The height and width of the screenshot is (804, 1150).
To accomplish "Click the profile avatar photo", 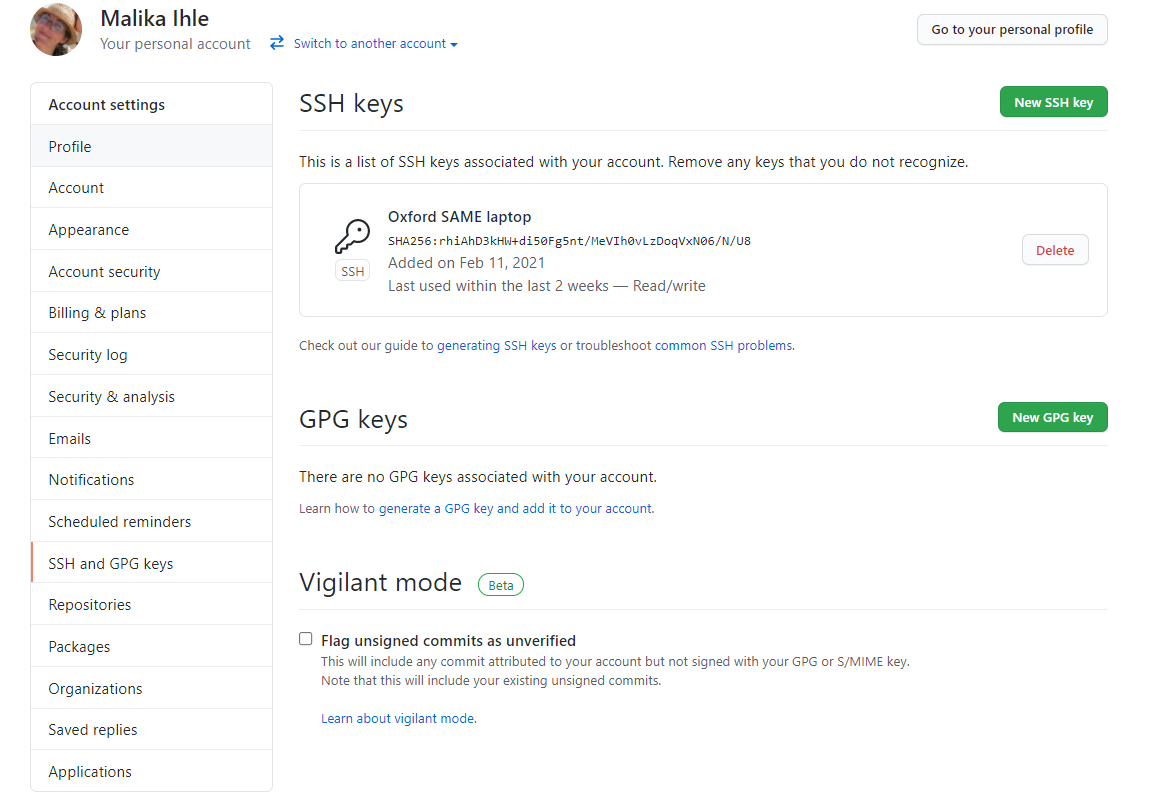I will 55,29.
